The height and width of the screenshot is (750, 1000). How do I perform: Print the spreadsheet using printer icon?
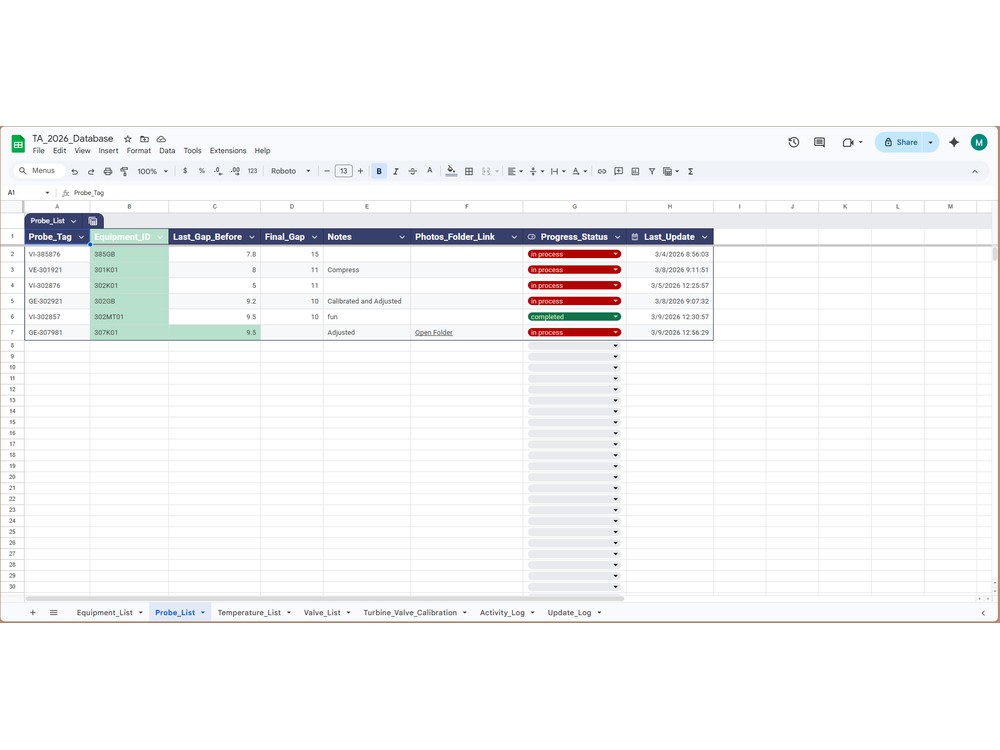(108, 172)
